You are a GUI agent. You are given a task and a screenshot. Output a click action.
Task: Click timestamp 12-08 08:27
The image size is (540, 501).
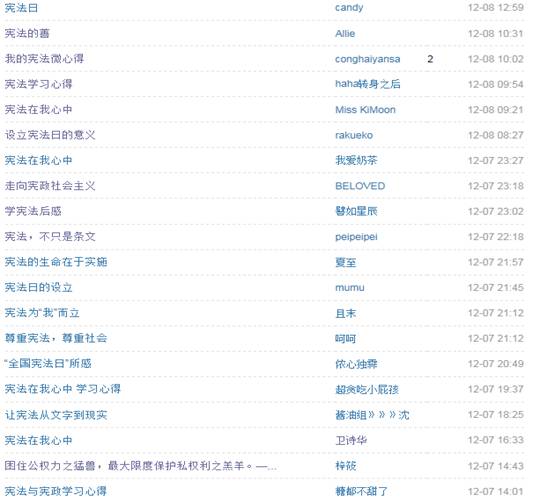(x=496, y=135)
